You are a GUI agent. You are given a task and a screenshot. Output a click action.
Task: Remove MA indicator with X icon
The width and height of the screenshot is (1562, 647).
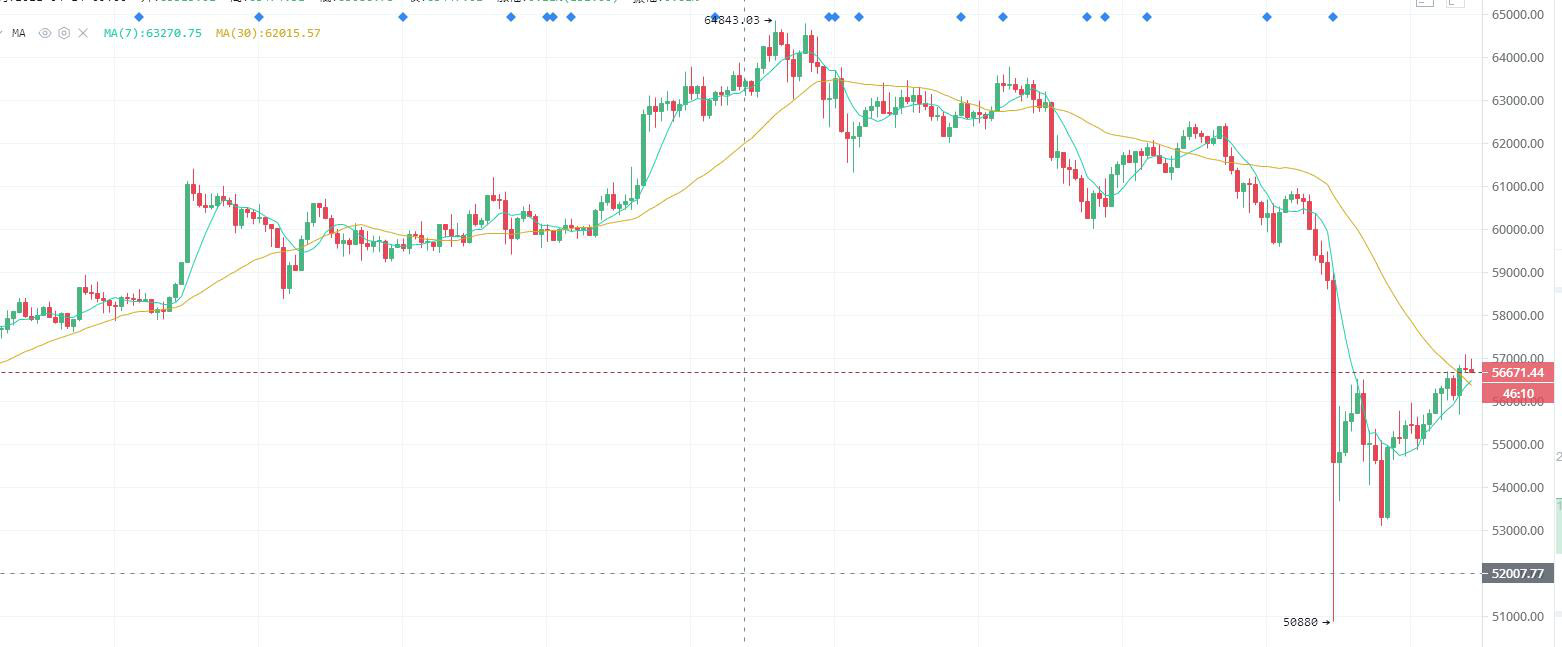point(83,33)
